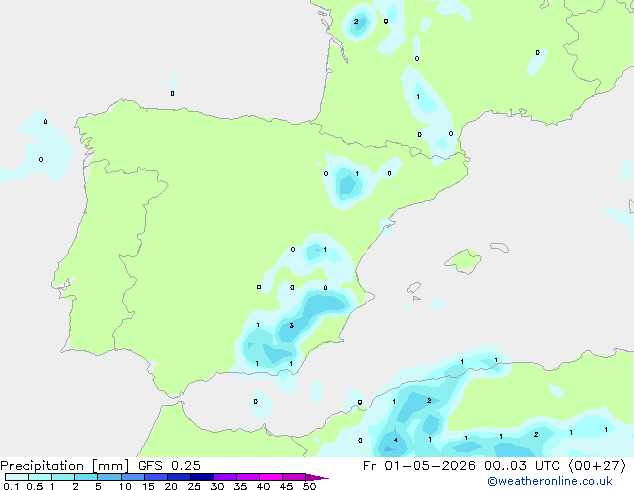Click the '25' legend scale label
Viewport: 634px width, 490px height.
point(194,486)
